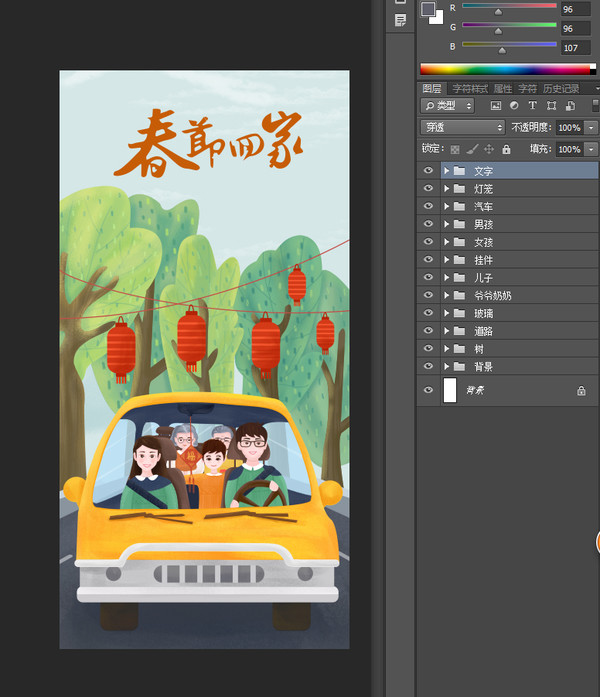Lock position move icon
Image resolution: width=600 pixels, height=697 pixels.
489,149
